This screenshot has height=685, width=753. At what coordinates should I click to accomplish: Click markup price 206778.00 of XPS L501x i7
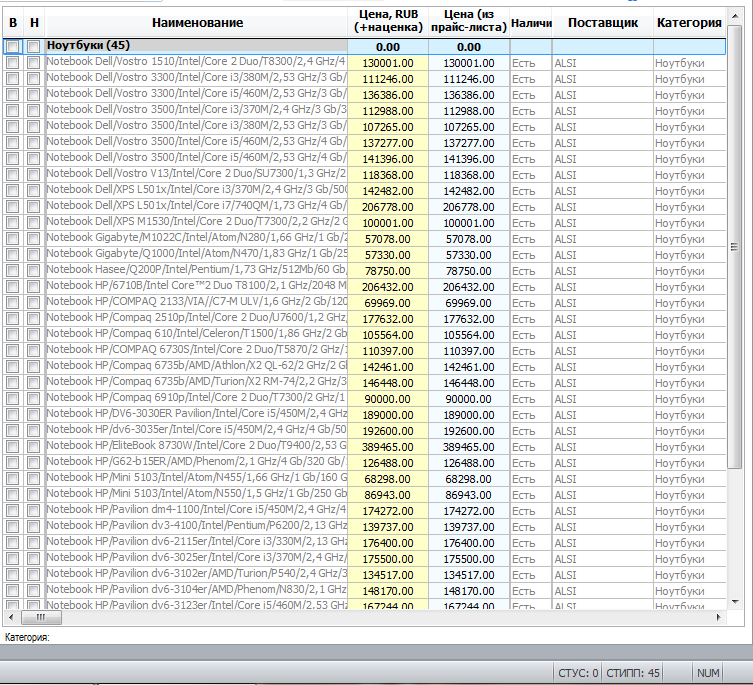(388, 207)
